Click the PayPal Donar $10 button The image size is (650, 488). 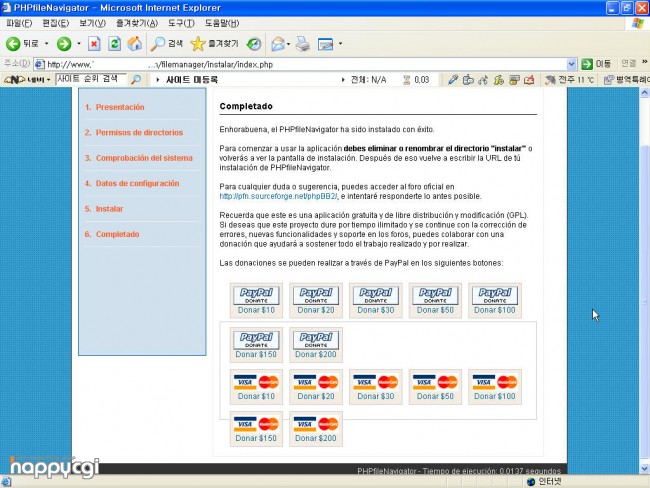[256, 301]
